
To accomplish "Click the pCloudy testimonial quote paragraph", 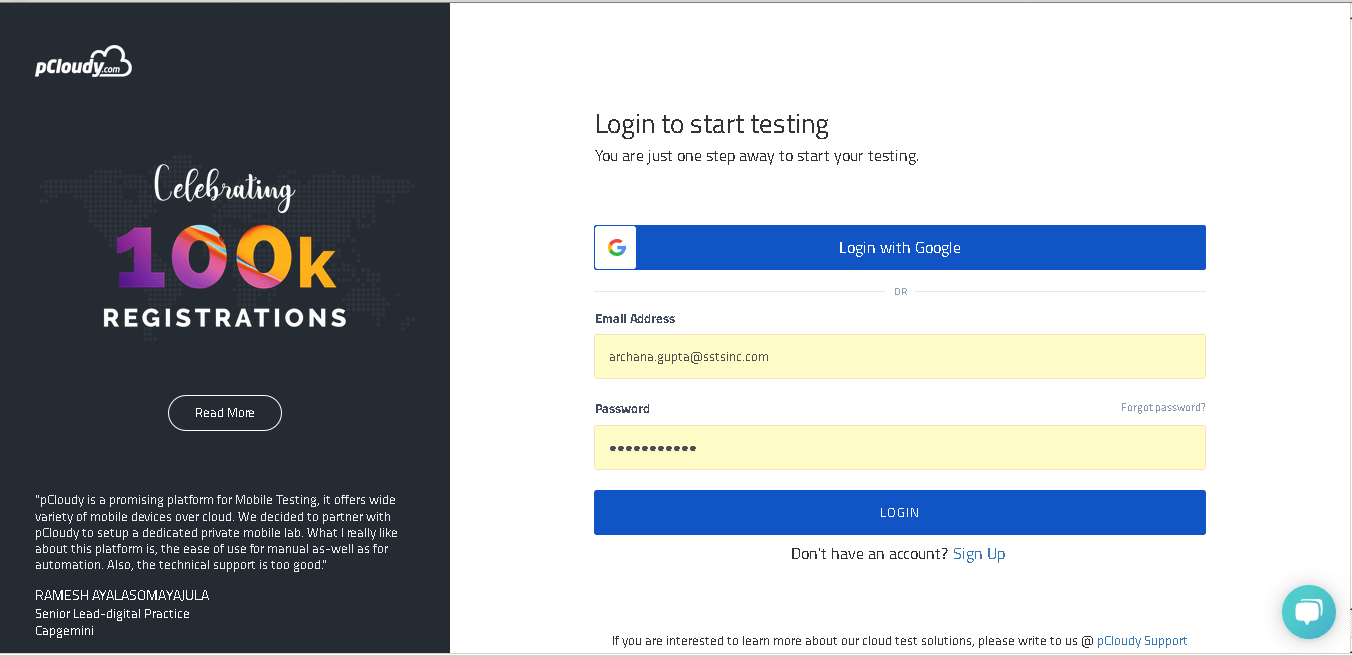I will click(216, 533).
